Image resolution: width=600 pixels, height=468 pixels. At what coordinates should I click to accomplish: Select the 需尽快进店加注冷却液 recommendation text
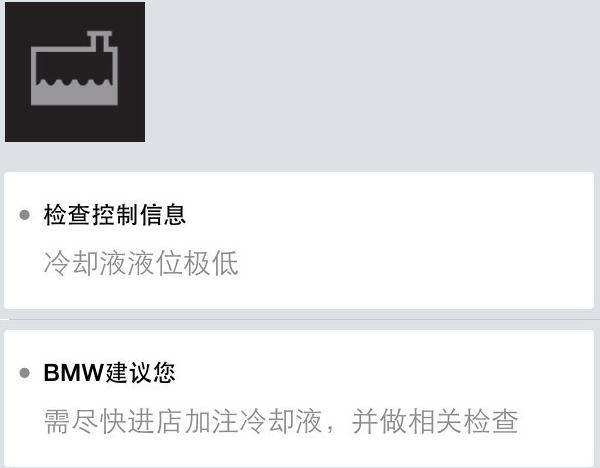point(183,421)
